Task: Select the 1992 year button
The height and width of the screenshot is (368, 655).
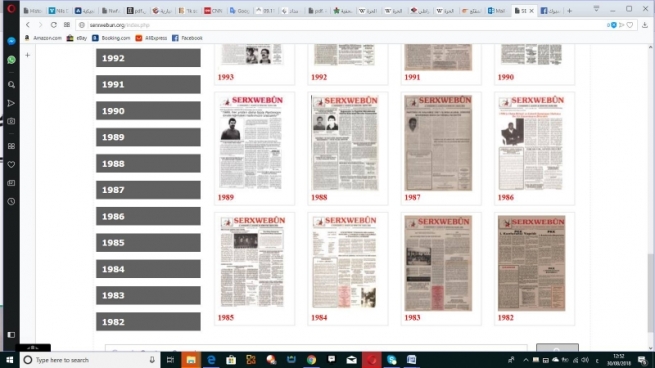Action: [x=148, y=58]
